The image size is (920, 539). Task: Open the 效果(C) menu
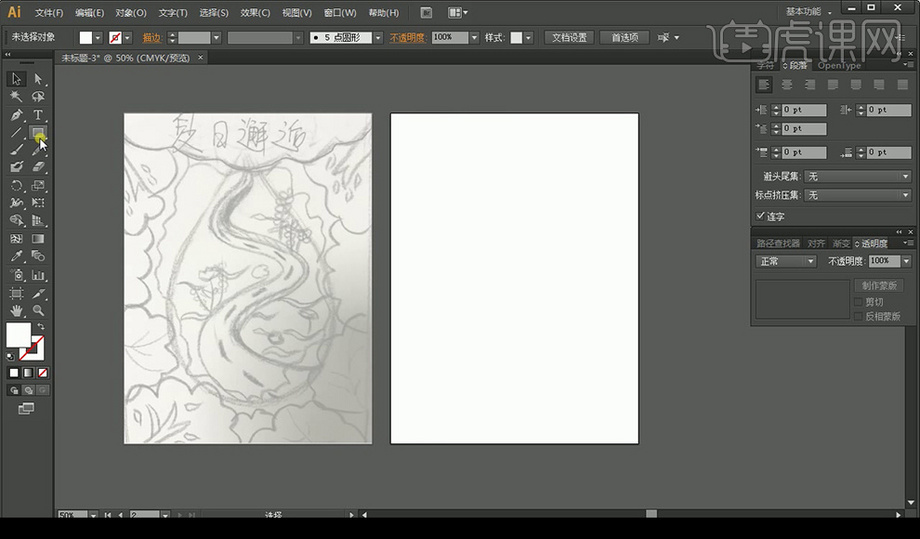tap(255, 13)
